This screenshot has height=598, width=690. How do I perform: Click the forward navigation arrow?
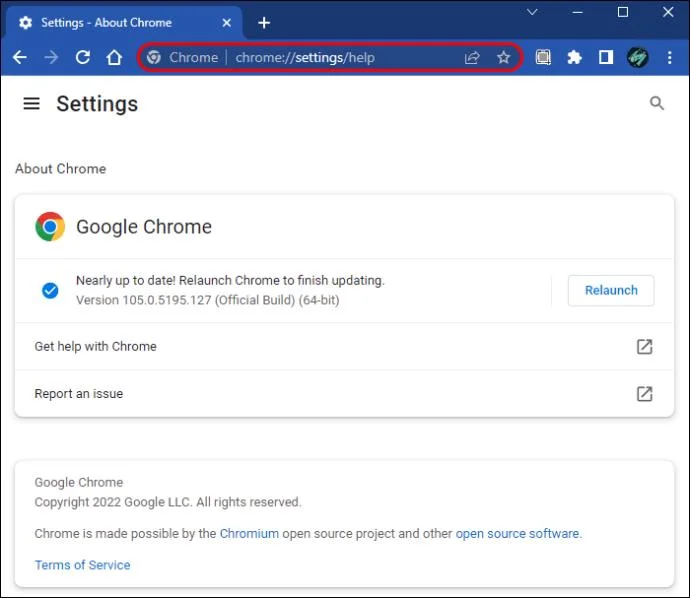click(51, 57)
